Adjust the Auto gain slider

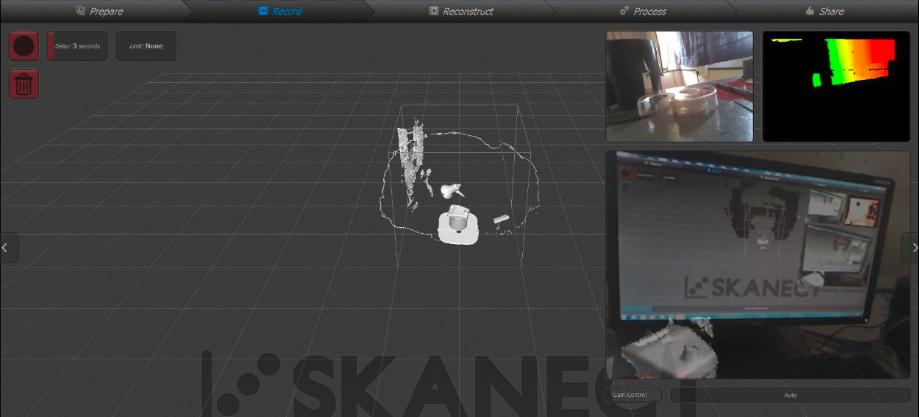click(790, 395)
